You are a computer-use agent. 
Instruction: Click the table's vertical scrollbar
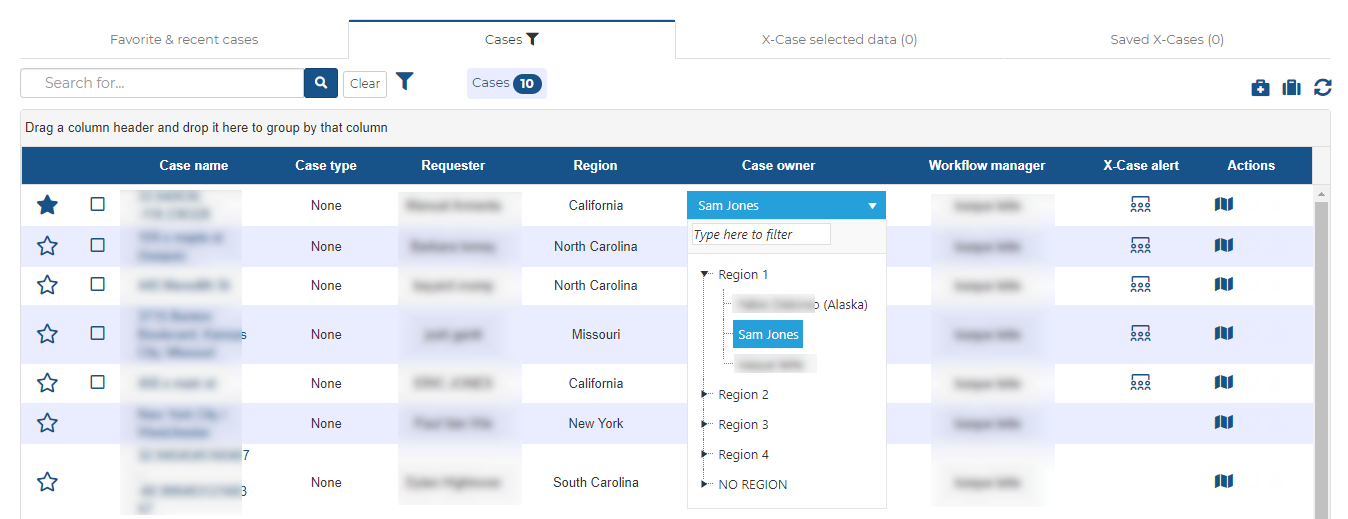1321,350
